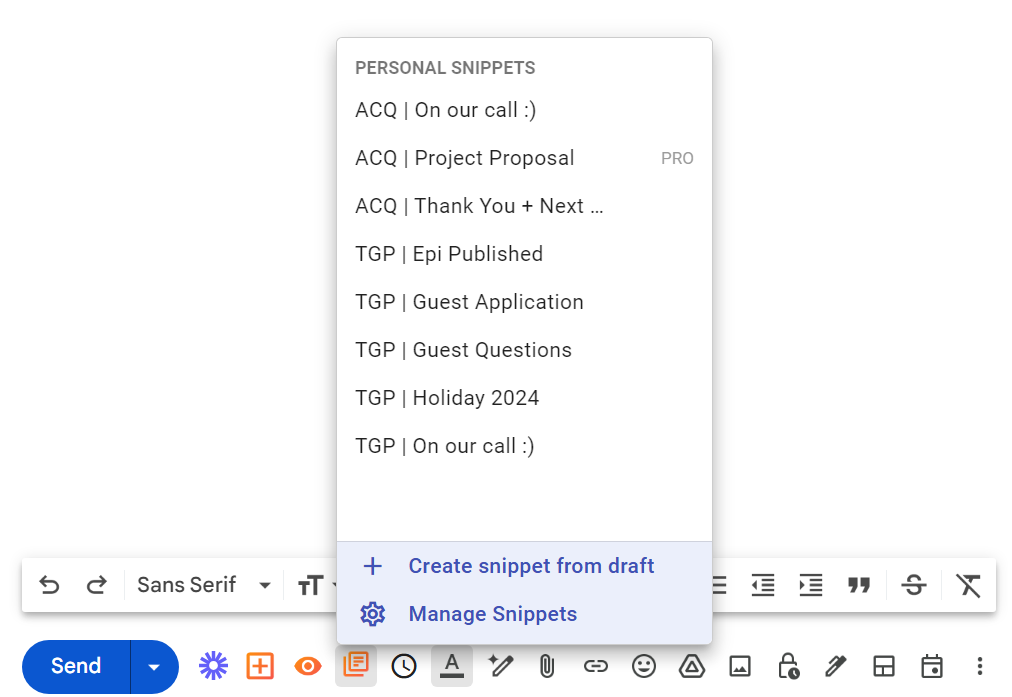
Task: Open the text color picker
Action: [x=451, y=666]
